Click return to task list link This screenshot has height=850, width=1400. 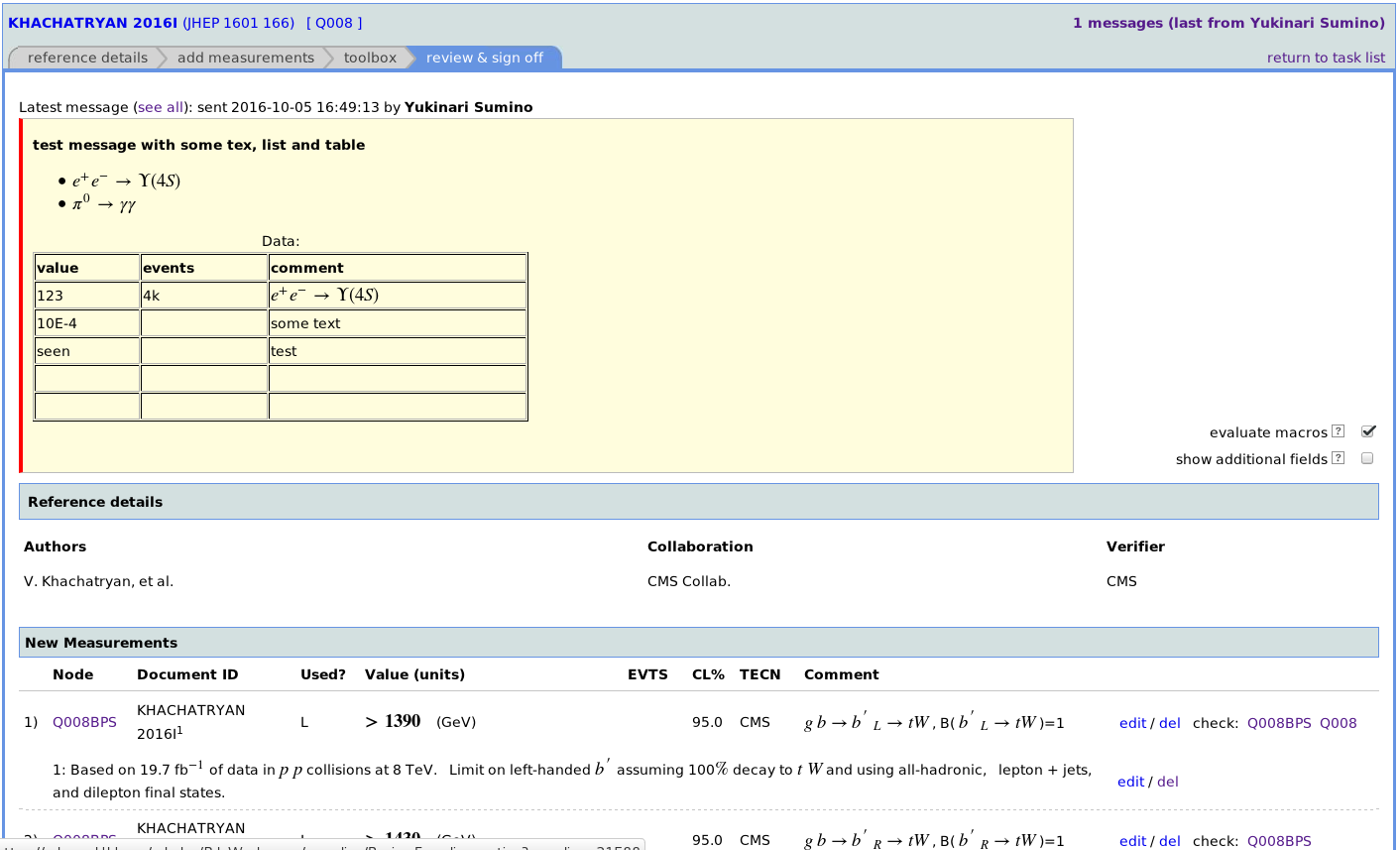coord(1326,58)
